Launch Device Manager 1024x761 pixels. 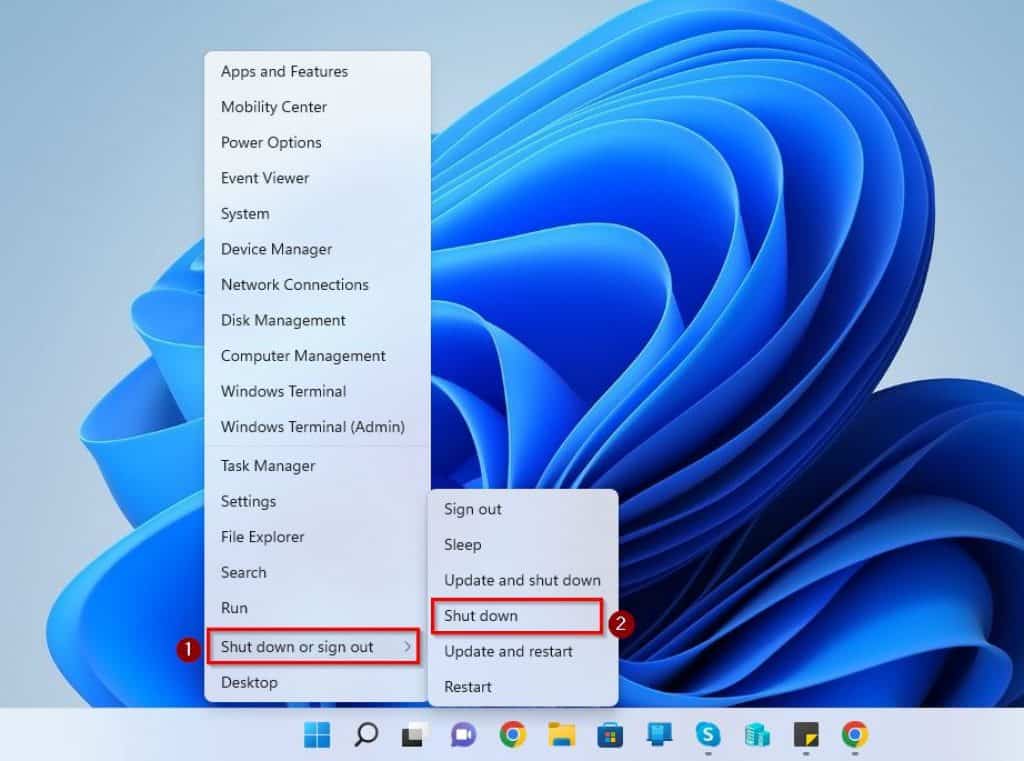pyautogui.click(x=317, y=249)
